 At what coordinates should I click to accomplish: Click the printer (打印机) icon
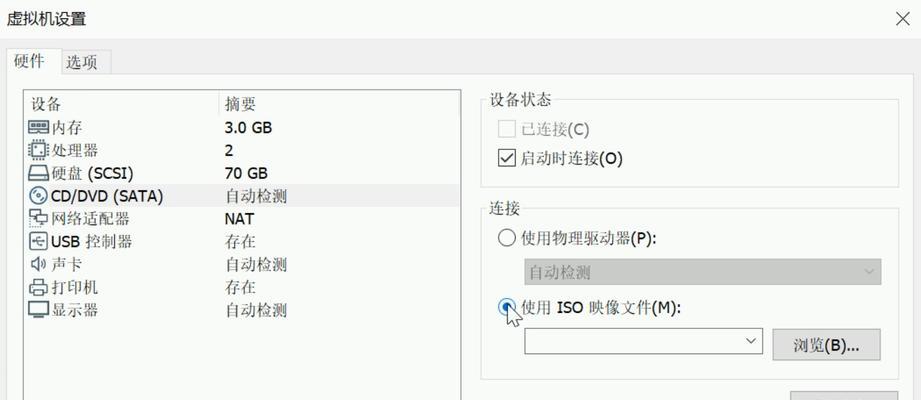[38, 287]
